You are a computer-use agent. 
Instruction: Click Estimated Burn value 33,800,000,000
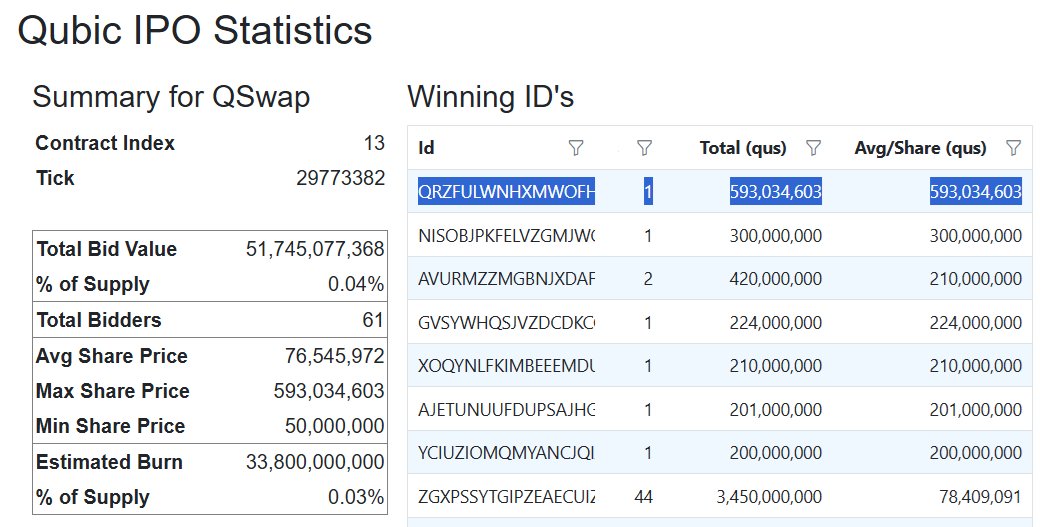(315, 462)
